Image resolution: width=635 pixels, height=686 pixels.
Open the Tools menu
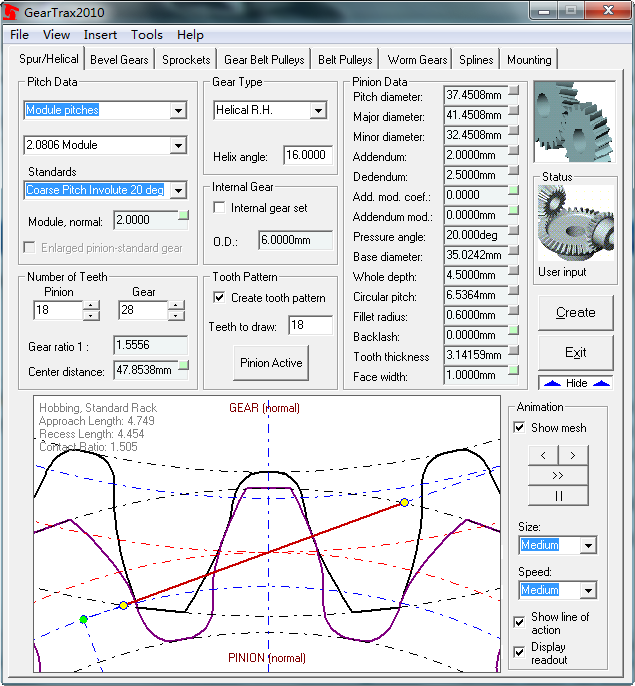[x=147, y=35]
